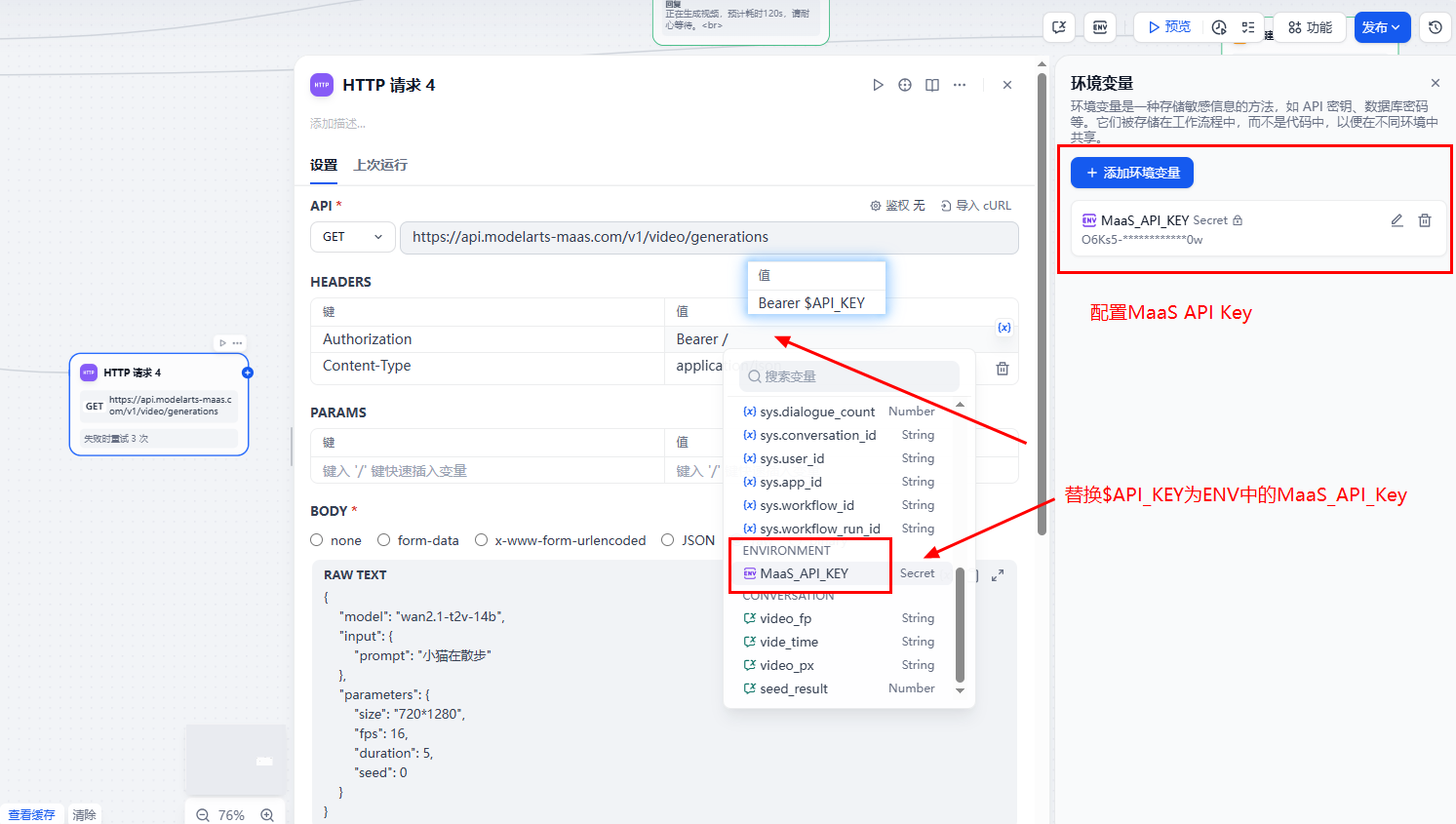Click the API URL input field

(x=709, y=237)
